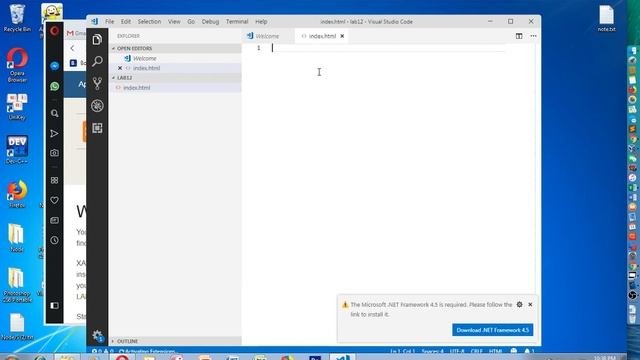Click the UTF-8 encoding status entry

(457, 351)
